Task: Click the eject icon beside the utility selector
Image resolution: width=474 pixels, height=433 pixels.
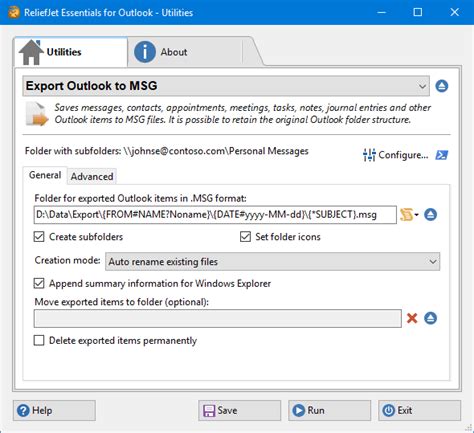Action: (x=442, y=86)
